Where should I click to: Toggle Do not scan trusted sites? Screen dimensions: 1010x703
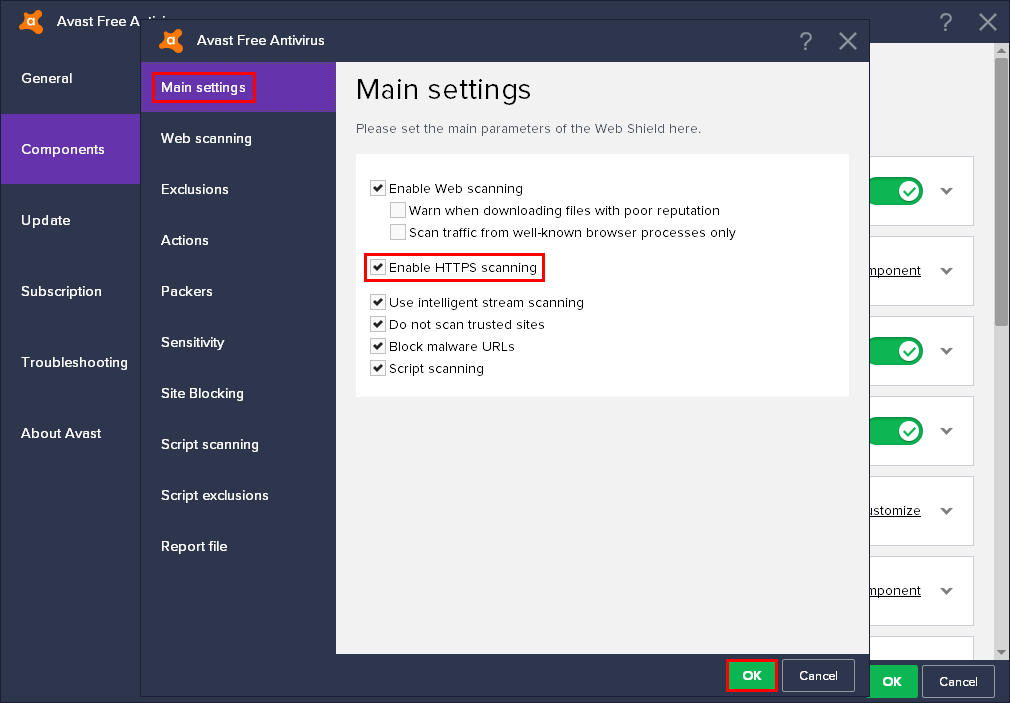[377, 324]
